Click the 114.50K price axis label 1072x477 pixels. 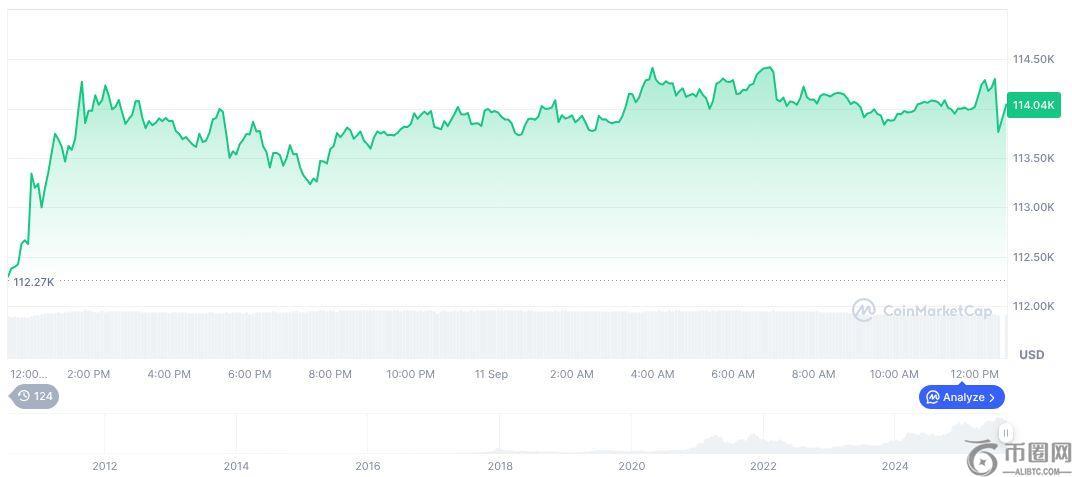point(1034,59)
